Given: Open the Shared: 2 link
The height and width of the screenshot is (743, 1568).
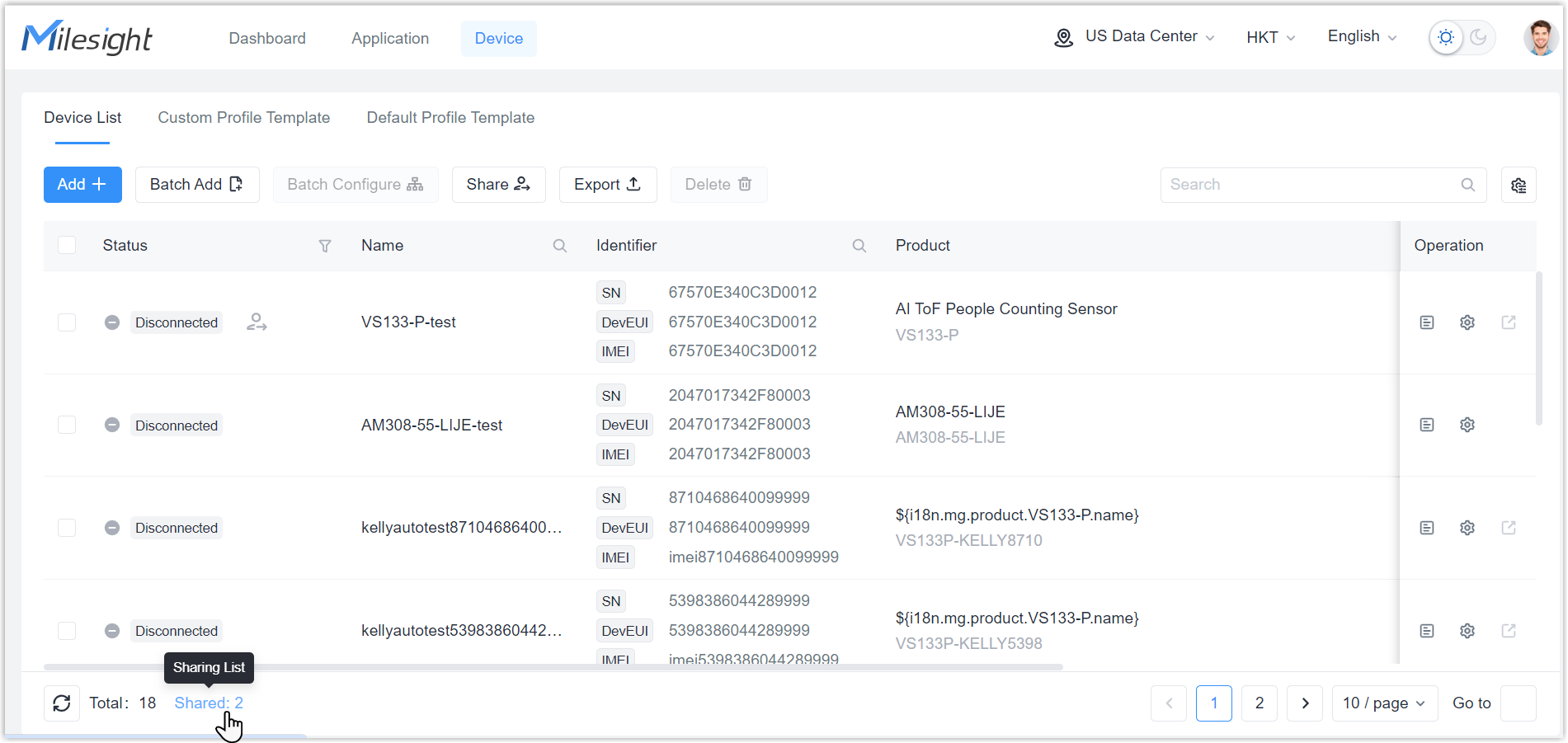Looking at the screenshot, I should [209, 703].
